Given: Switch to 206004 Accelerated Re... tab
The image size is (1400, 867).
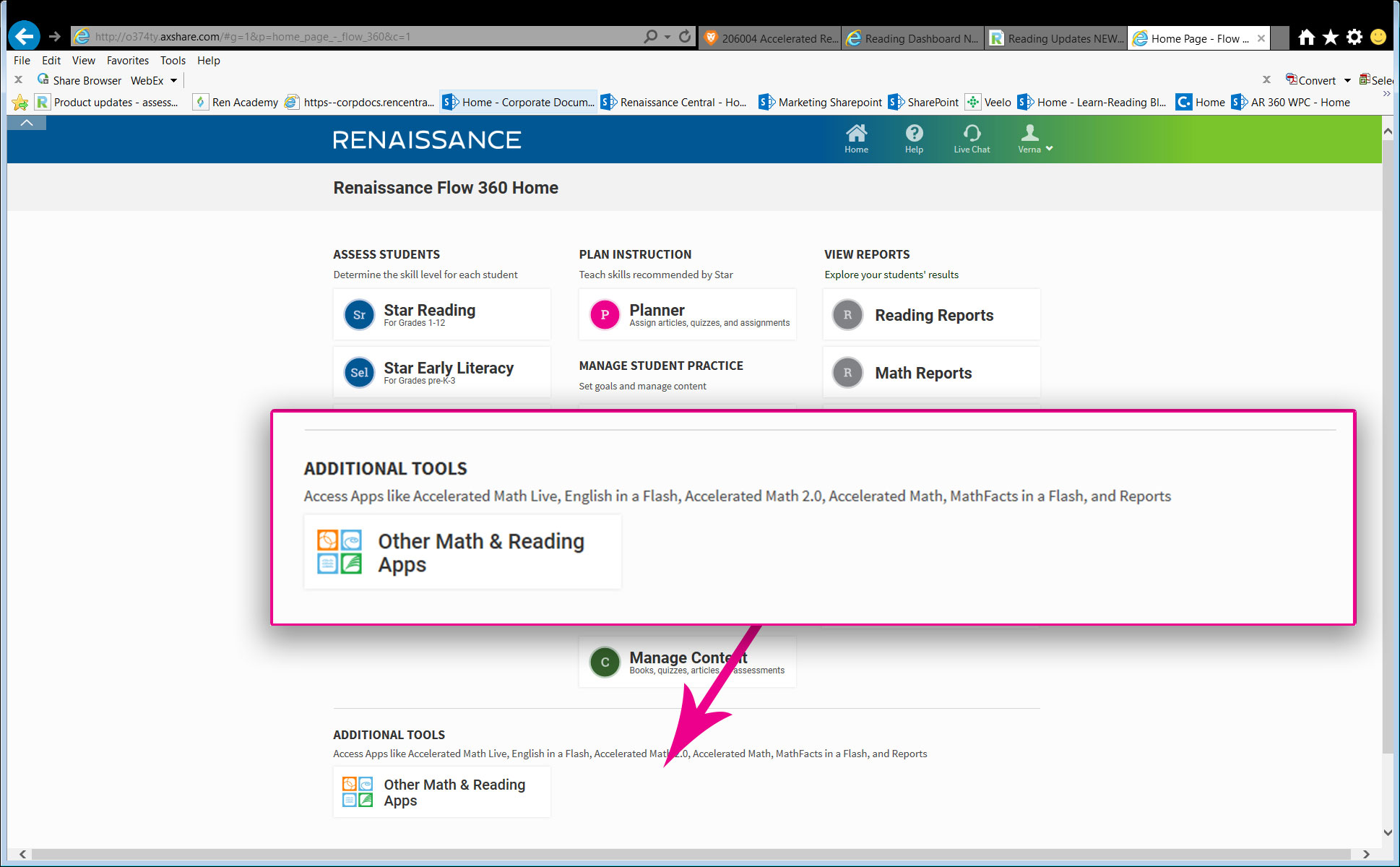Looking at the screenshot, I should click(770, 38).
